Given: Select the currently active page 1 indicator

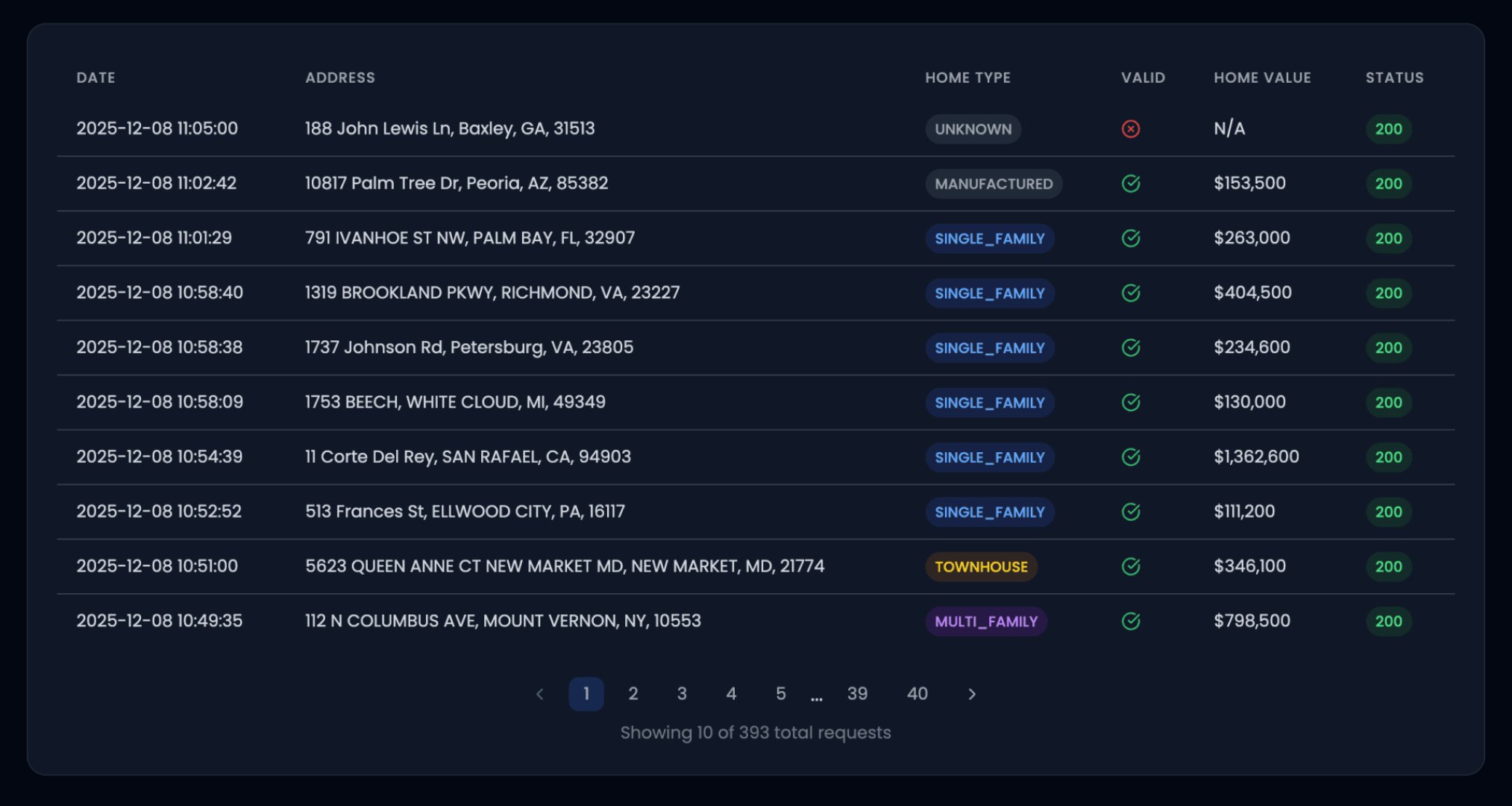Looking at the screenshot, I should click(x=586, y=693).
